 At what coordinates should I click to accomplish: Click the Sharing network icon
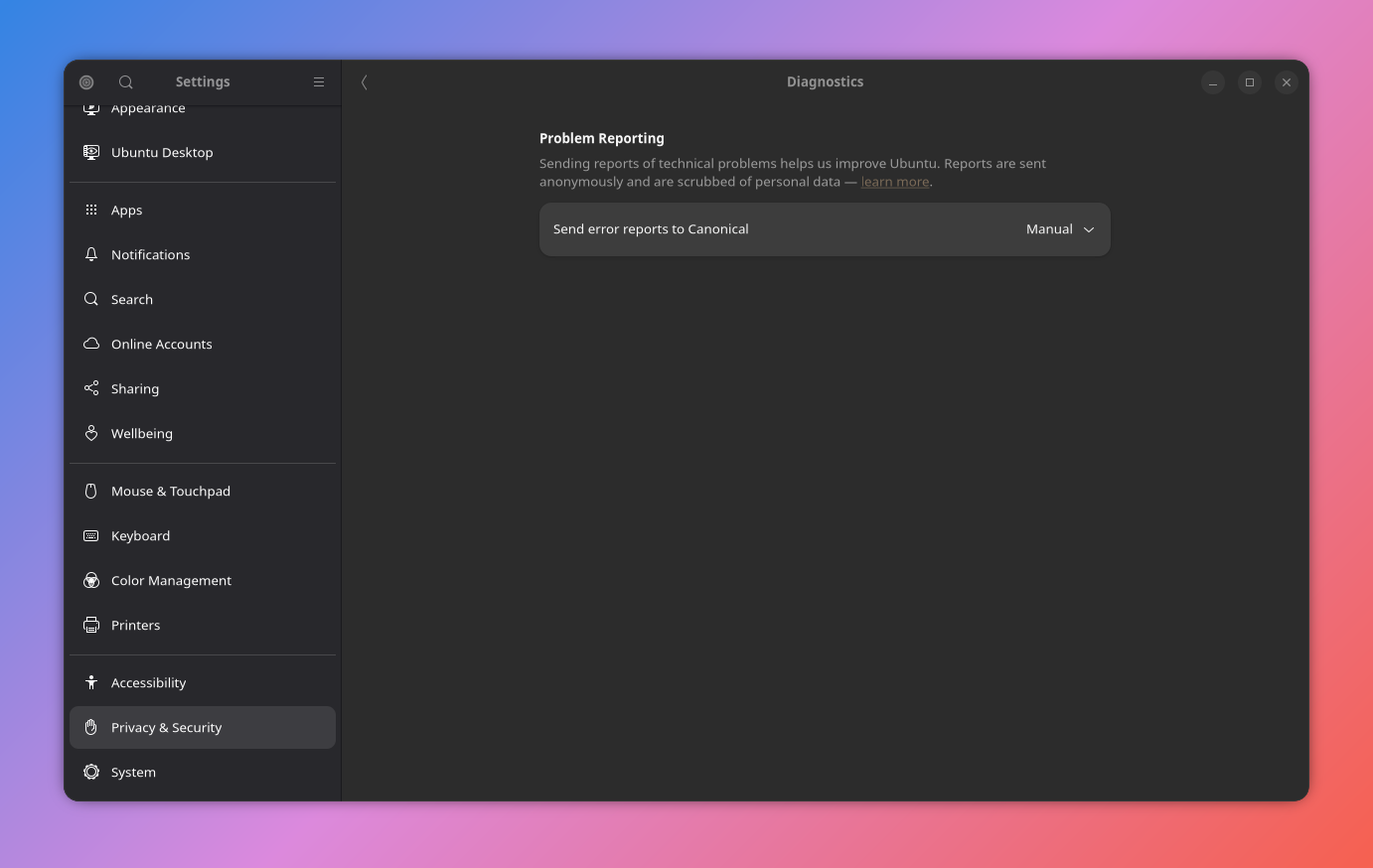[x=91, y=388]
